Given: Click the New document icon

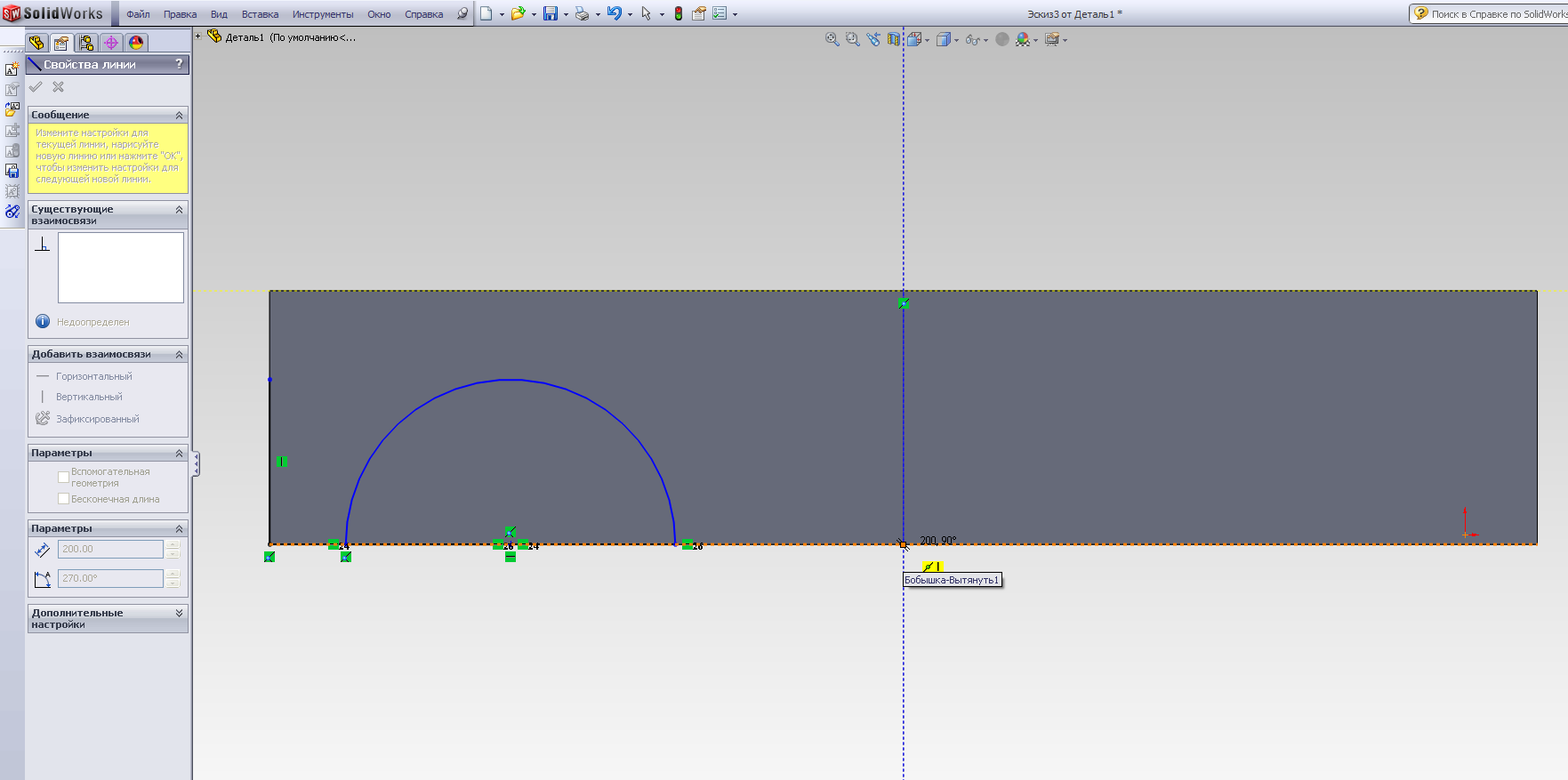Looking at the screenshot, I should (x=486, y=13).
